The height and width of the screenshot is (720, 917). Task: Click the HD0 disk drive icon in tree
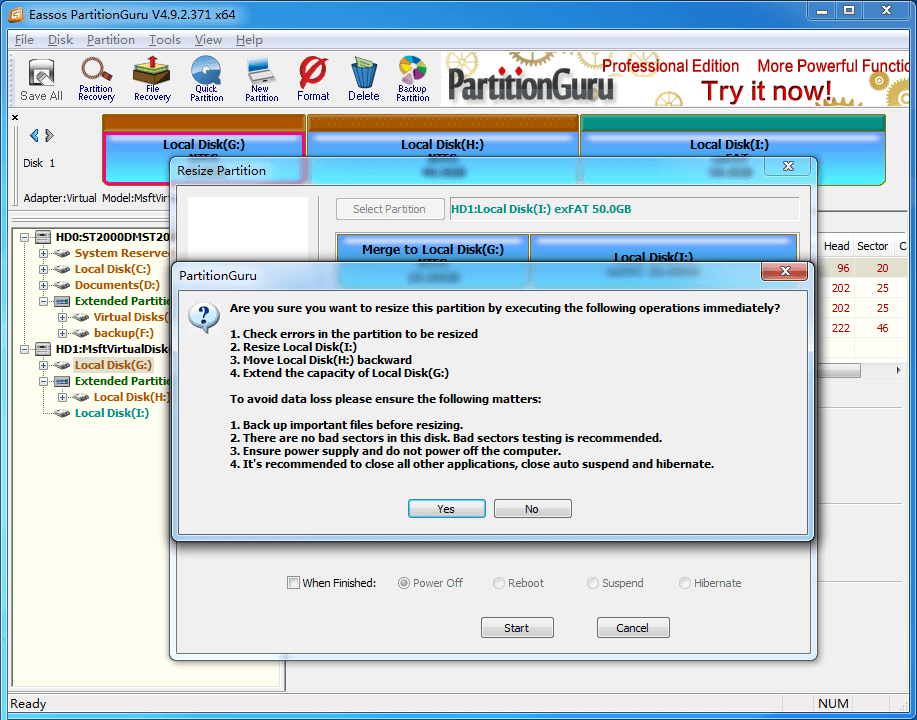43,237
